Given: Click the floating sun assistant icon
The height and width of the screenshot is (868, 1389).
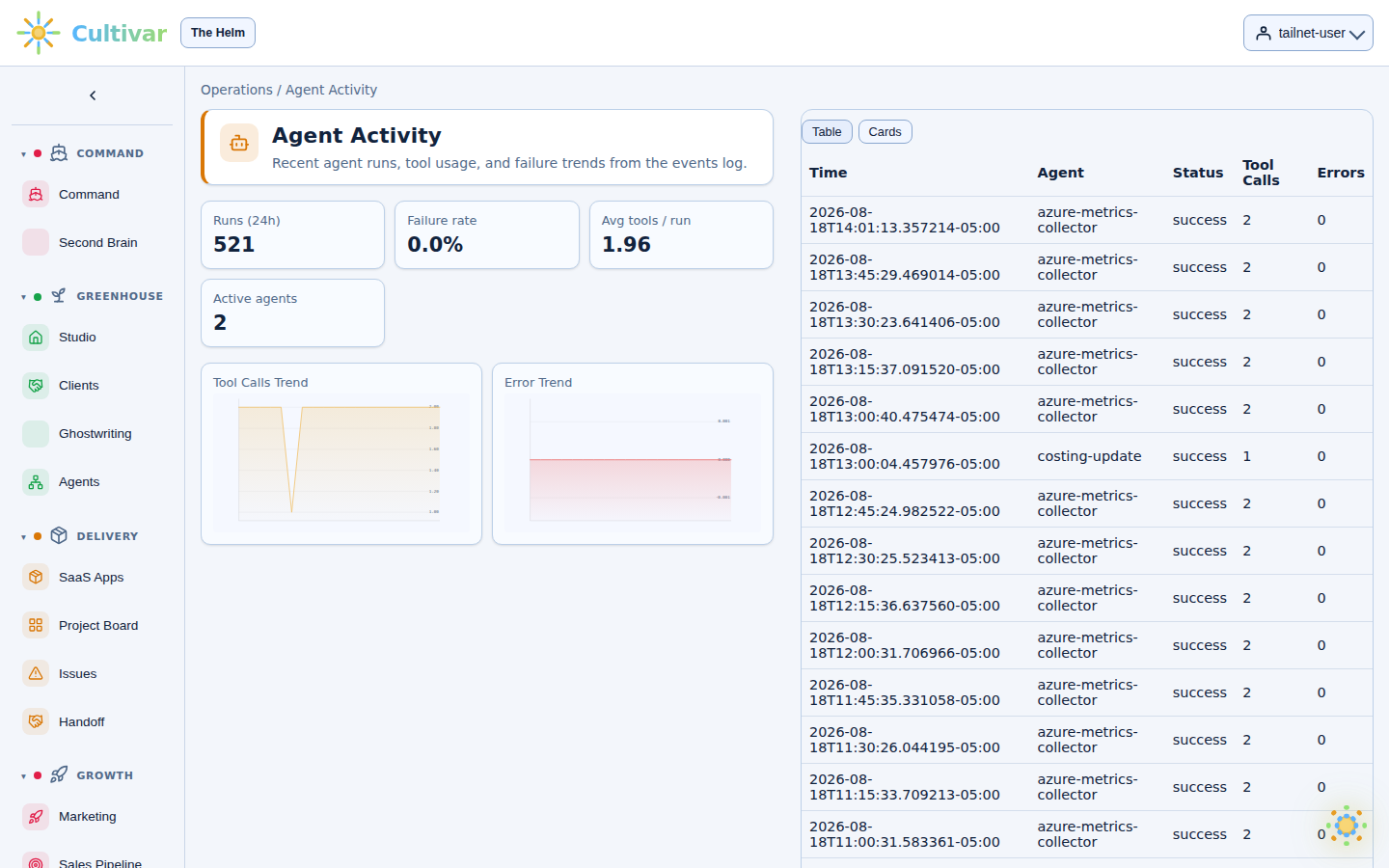Looking at the screenshot, I should click(1347, 826).
